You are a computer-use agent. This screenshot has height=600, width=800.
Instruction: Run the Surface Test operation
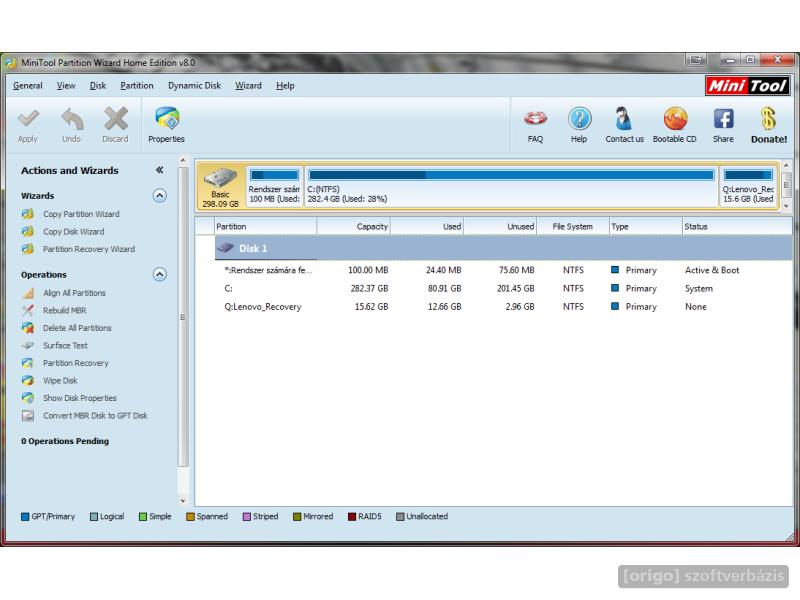[x=65, y=345]
